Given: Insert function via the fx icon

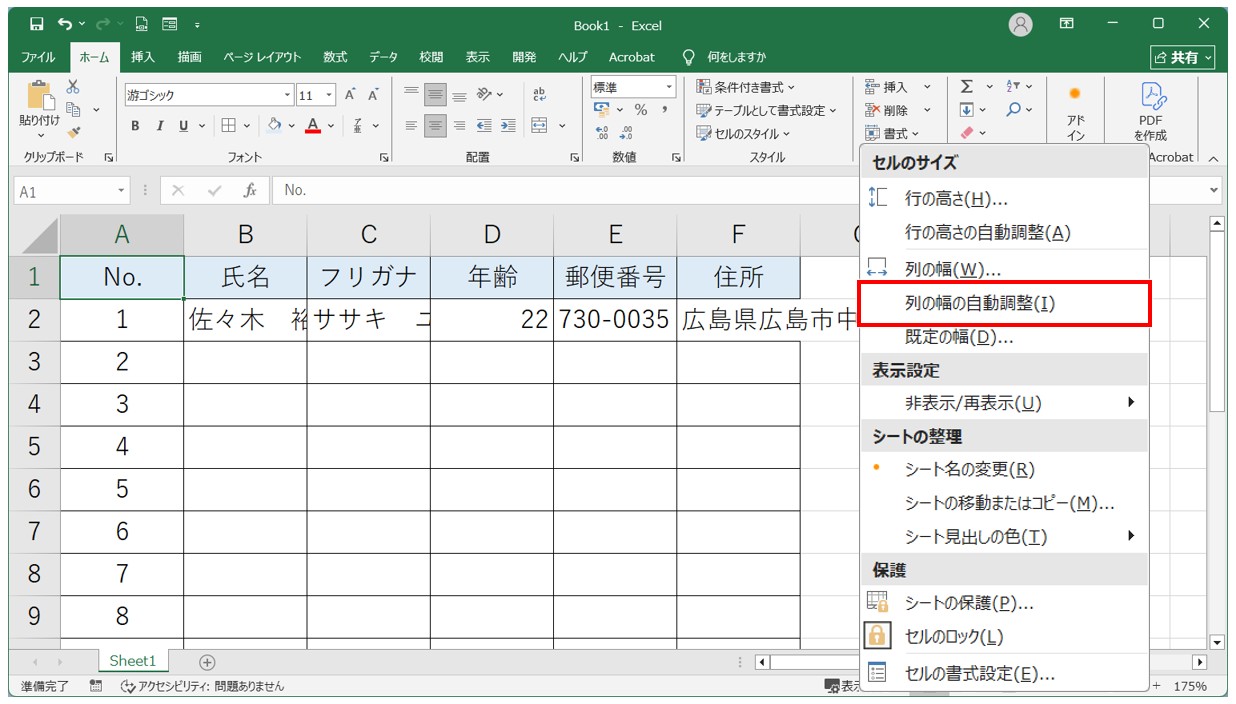Looking at the screenshot, I should tap(250, 190).
